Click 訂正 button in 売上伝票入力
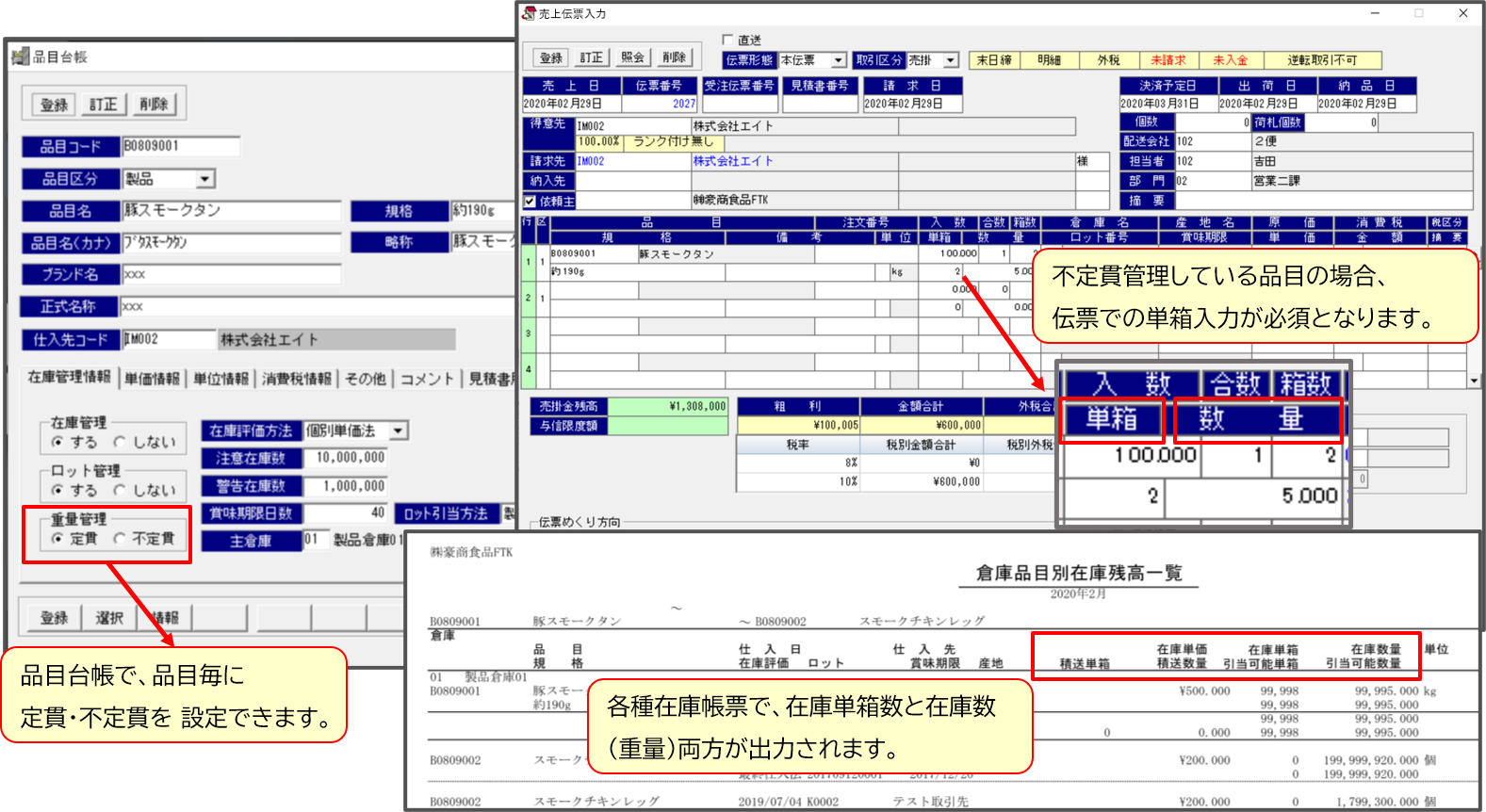Screen dimensions: 1486x812 pos(592,58)
